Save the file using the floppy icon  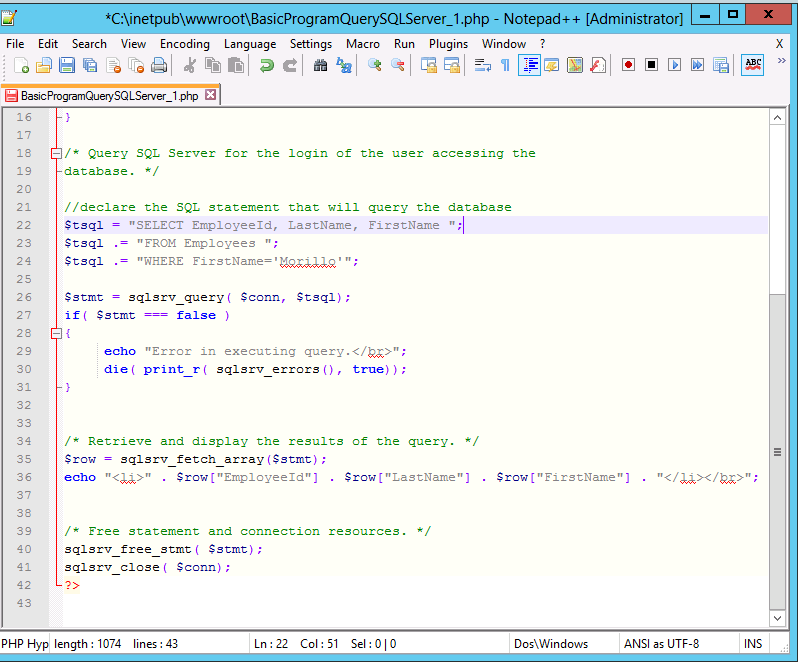point(67,65)
